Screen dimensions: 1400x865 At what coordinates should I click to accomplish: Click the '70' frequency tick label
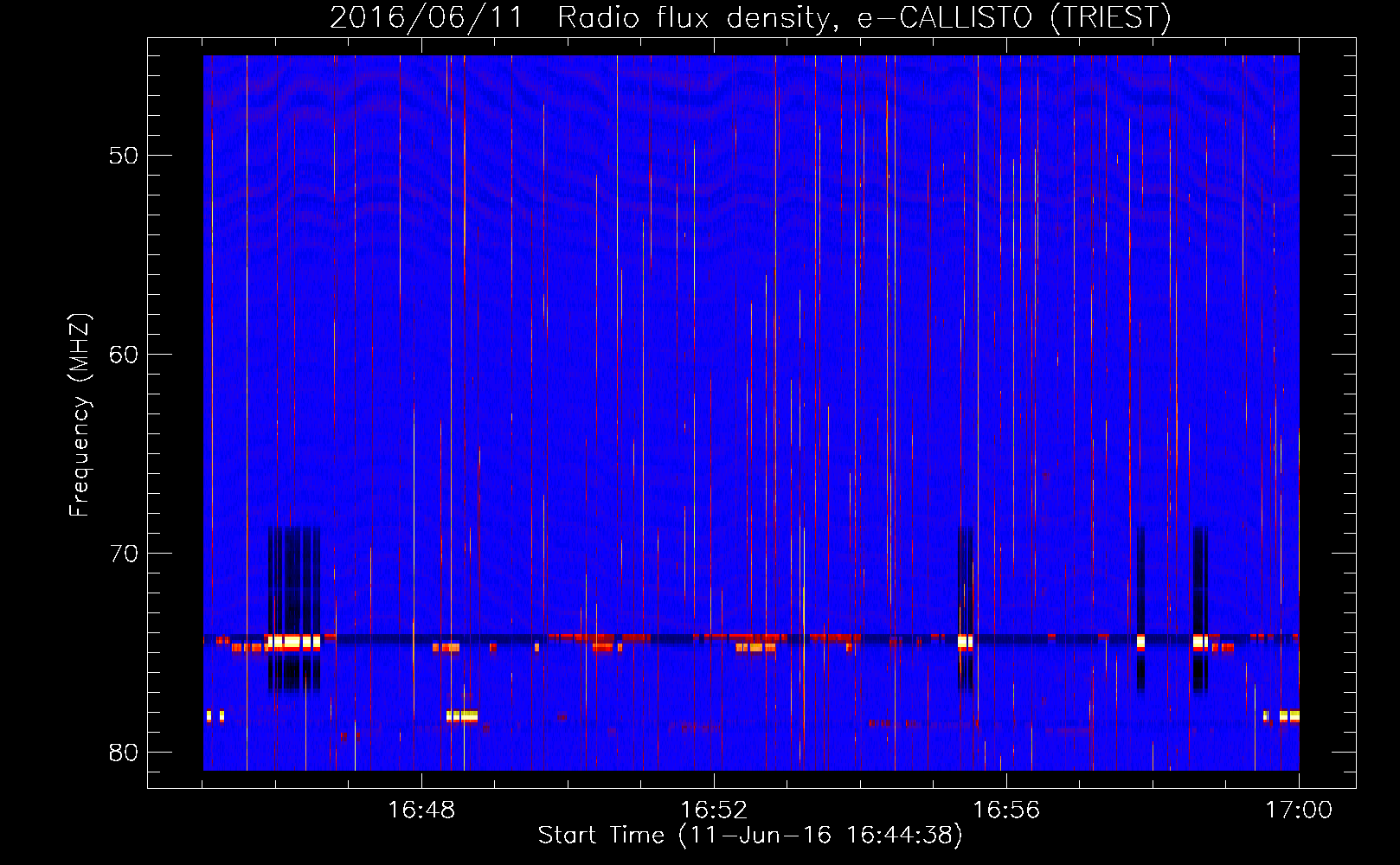click(x=124, y=554)
